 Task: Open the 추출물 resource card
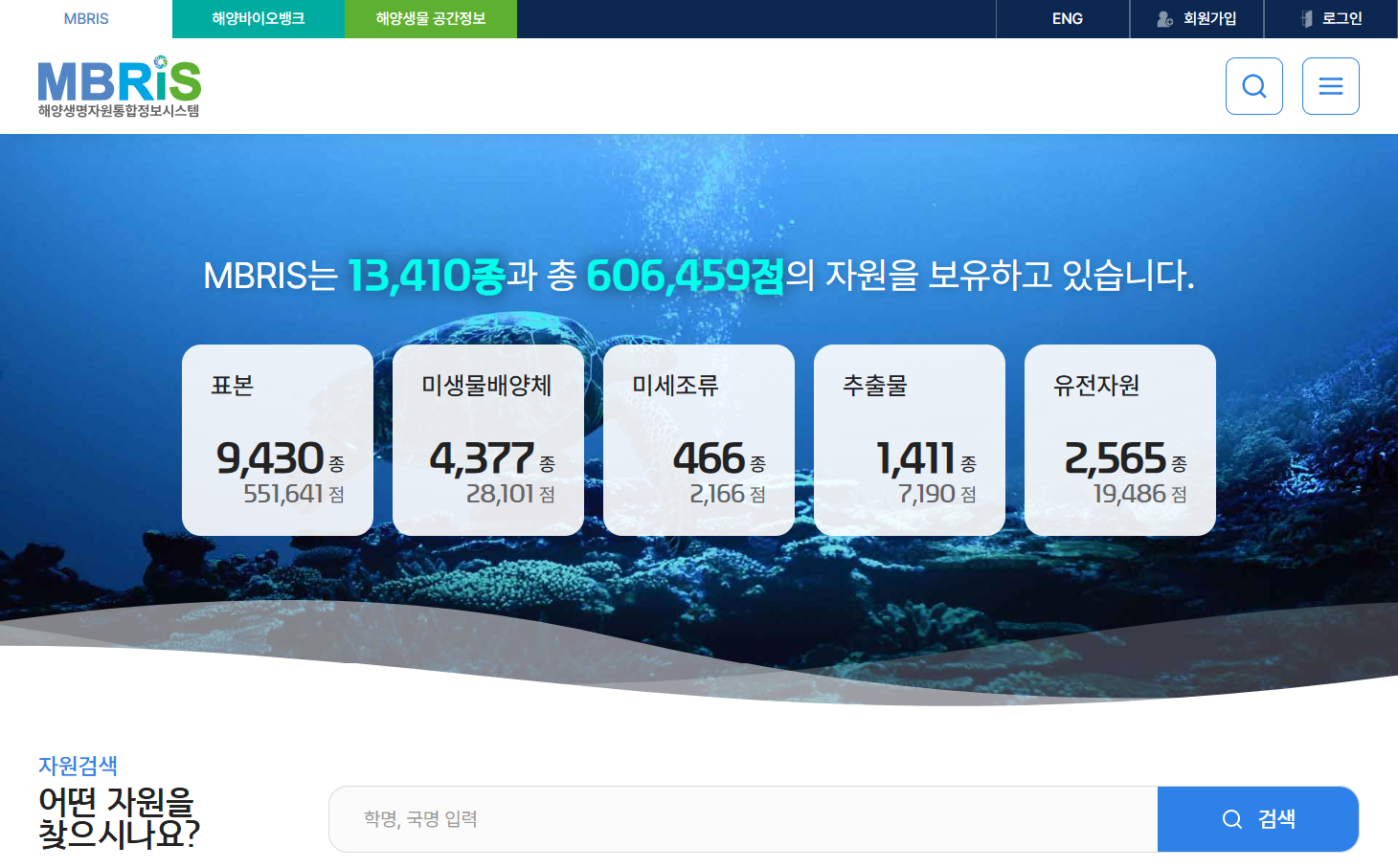[910, 440]
